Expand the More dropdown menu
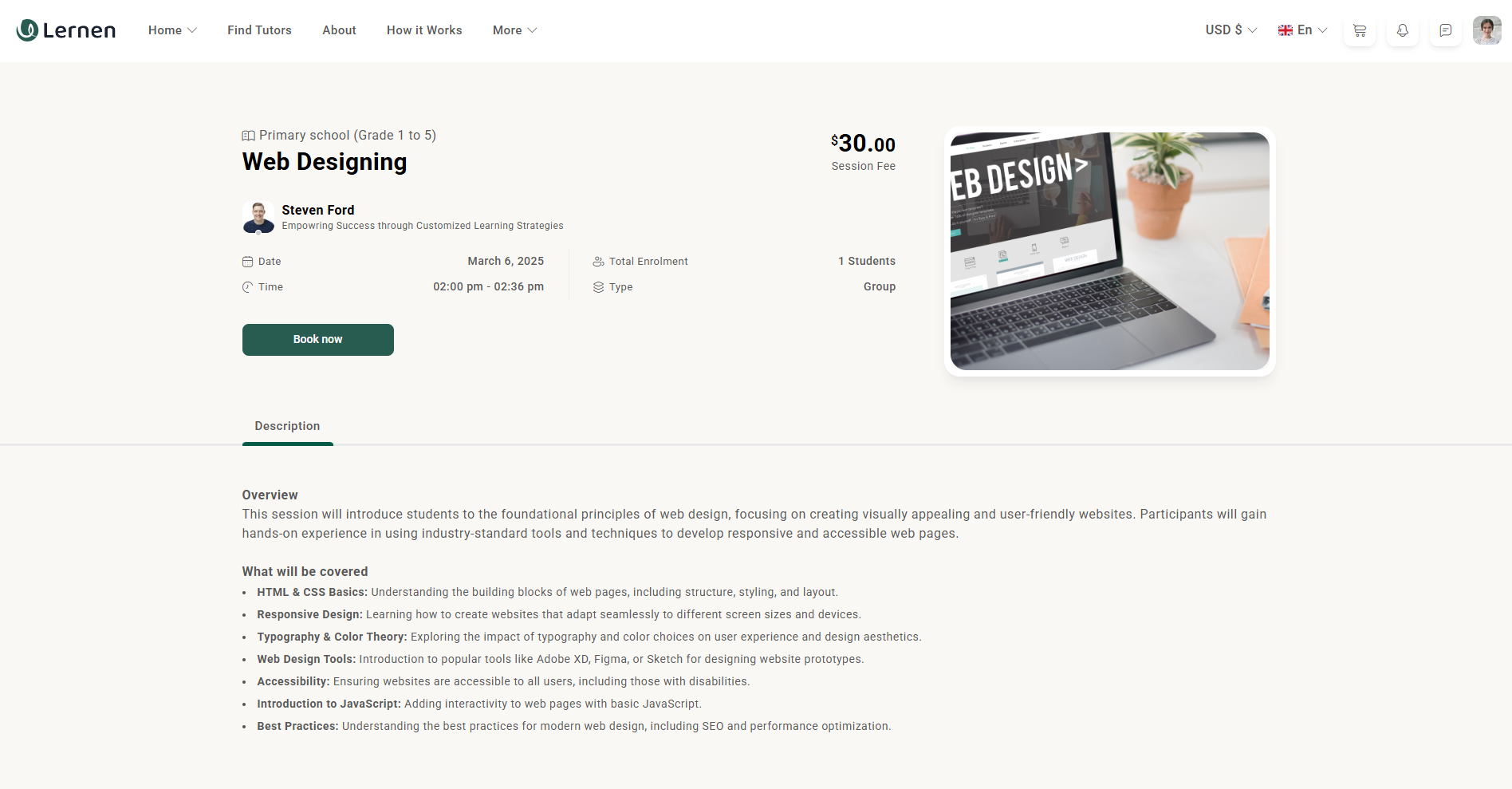The width and height of the screenshot is (1512, 789). pos(514,30)
